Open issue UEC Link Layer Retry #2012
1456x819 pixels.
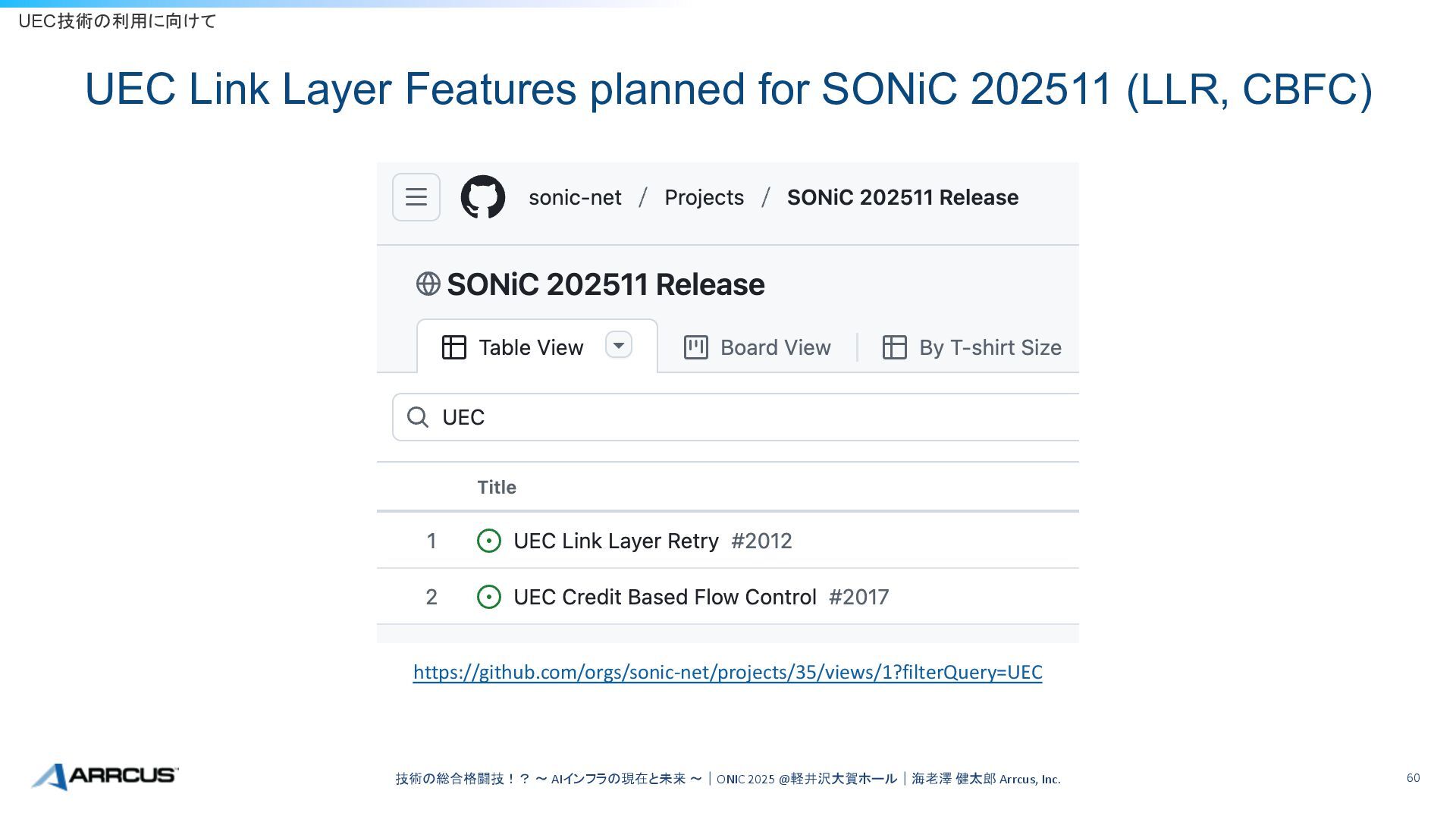click(x=616, y=541)
